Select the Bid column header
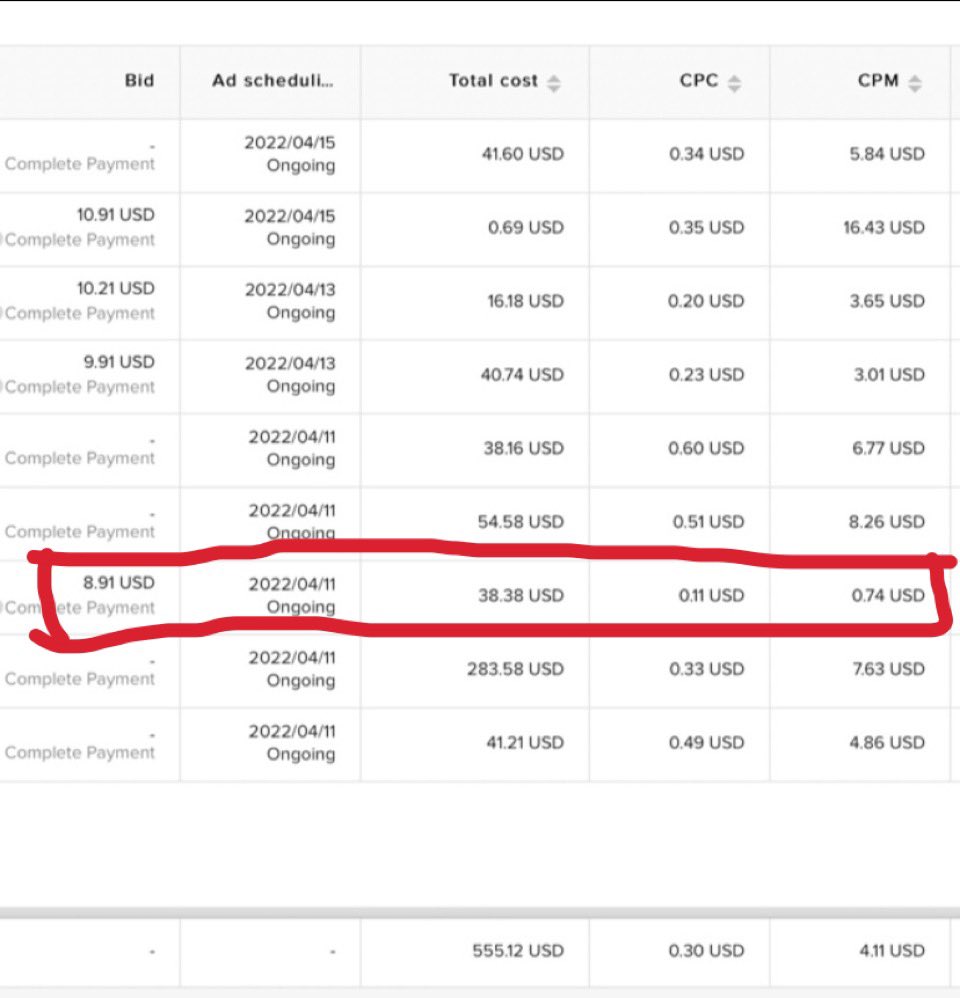This screenshot has height=998, width=960. [139, 81]
